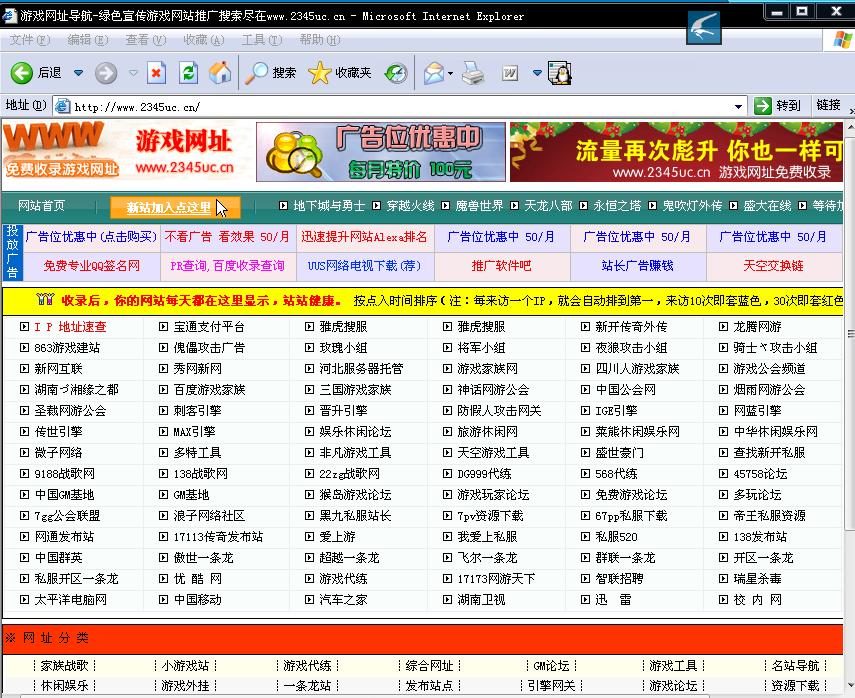Expand the Back button history dropdown arrow
The image size is (855, 698).
pos(77,72)
